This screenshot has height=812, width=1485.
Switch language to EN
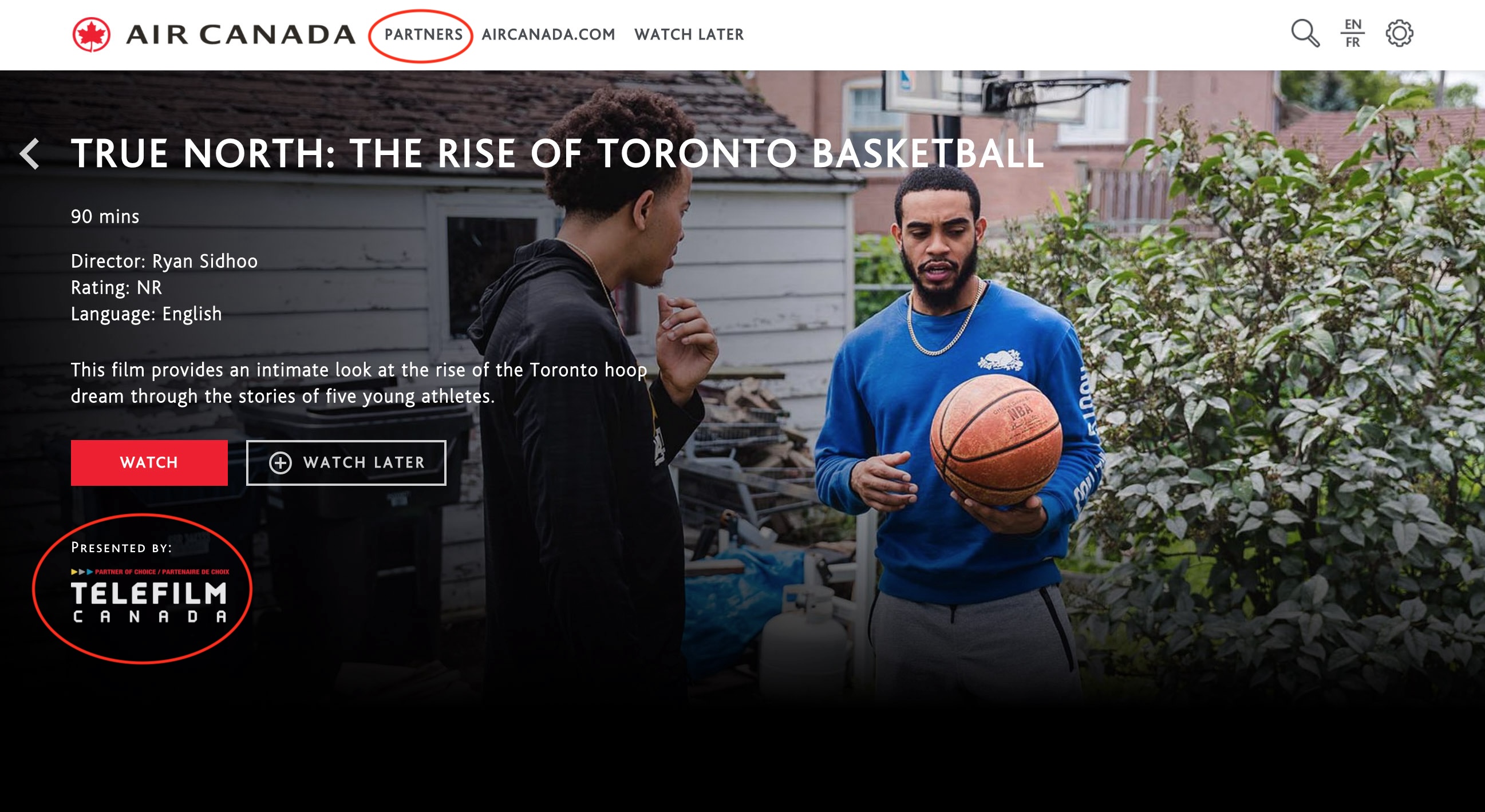[x=1352, y=25]
